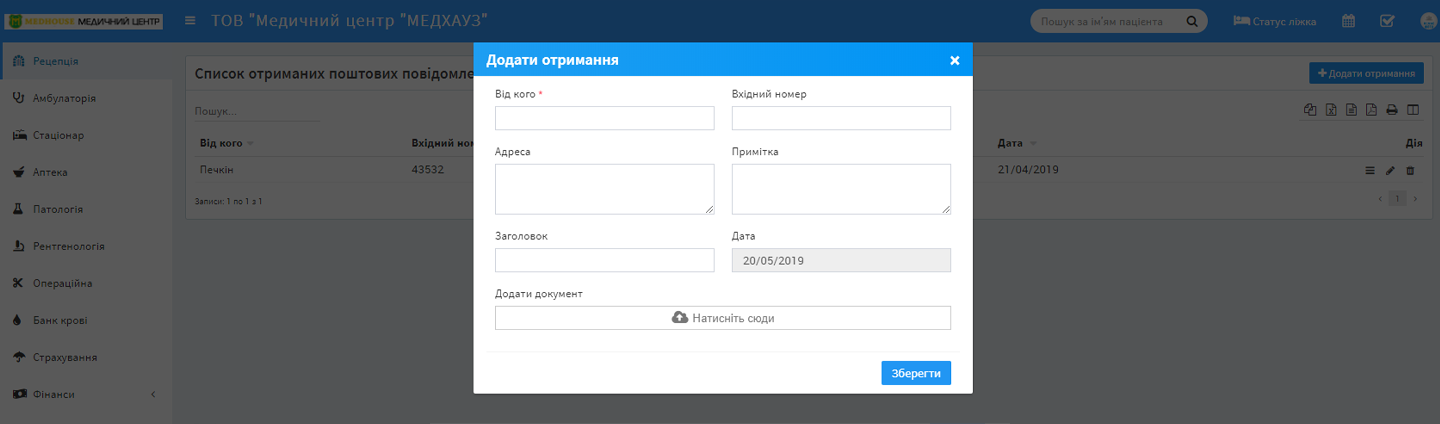Click the Амбулаторія stethoscope icon
1440x424 pixels.
18,98
